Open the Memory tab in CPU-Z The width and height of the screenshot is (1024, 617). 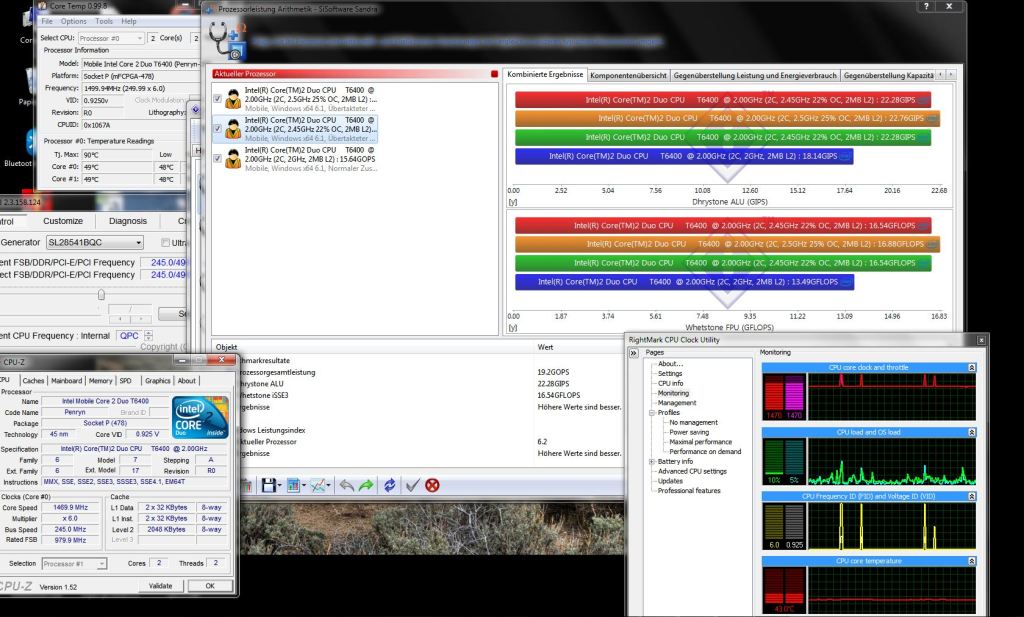click(101, 381)
